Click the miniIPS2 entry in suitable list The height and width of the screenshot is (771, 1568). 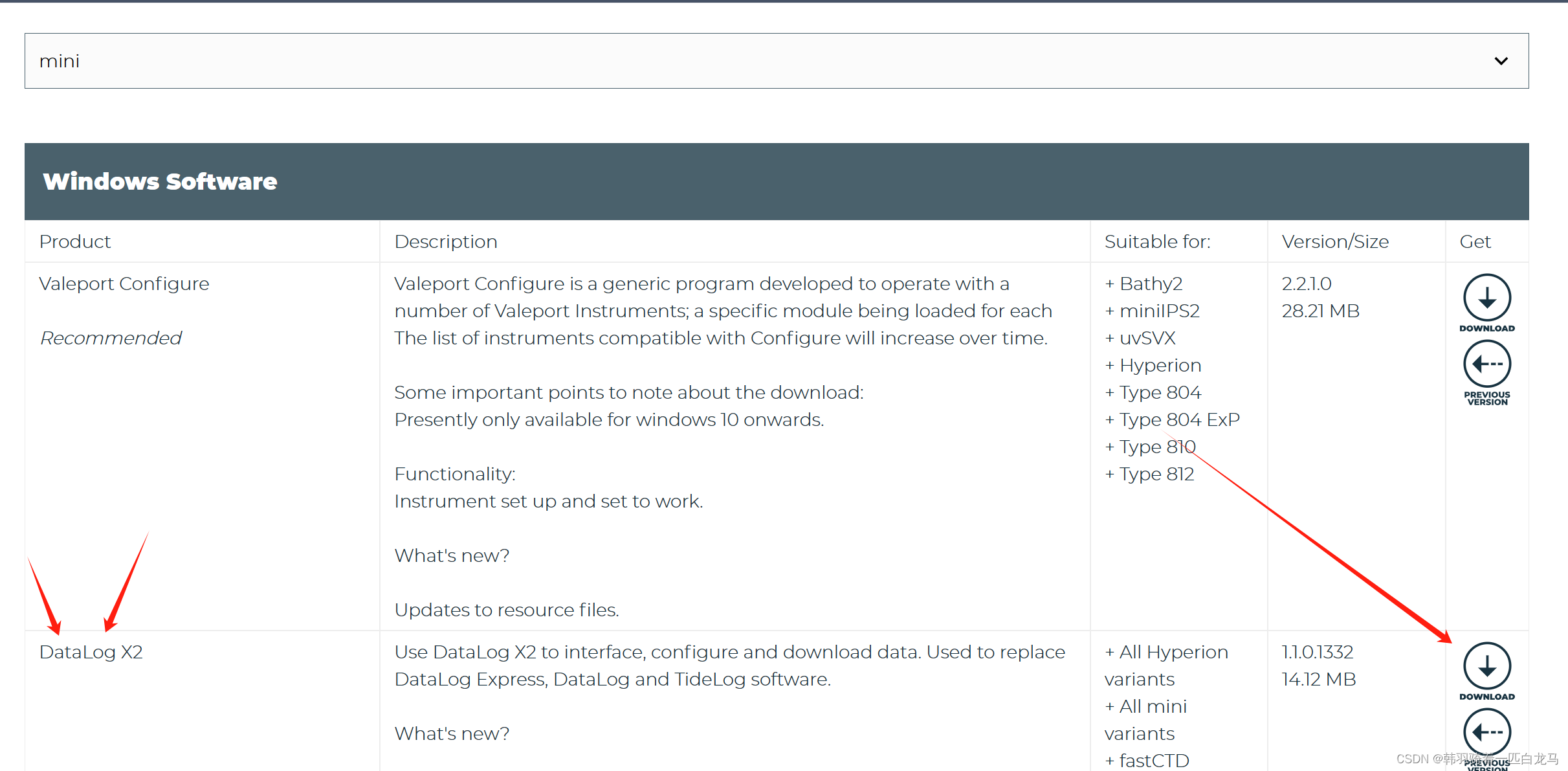1158,311
